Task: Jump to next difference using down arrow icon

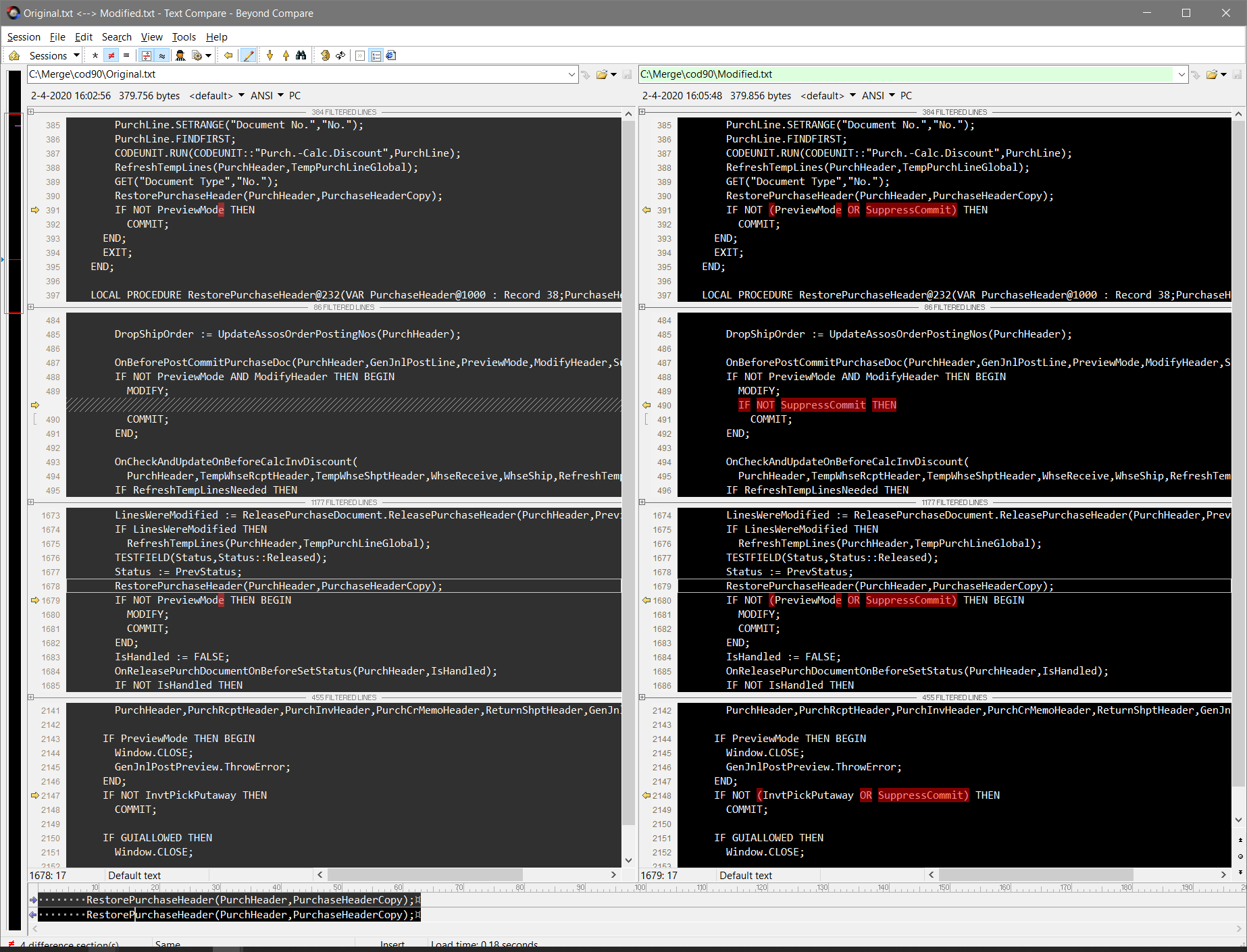Action: tap(270, 55)
